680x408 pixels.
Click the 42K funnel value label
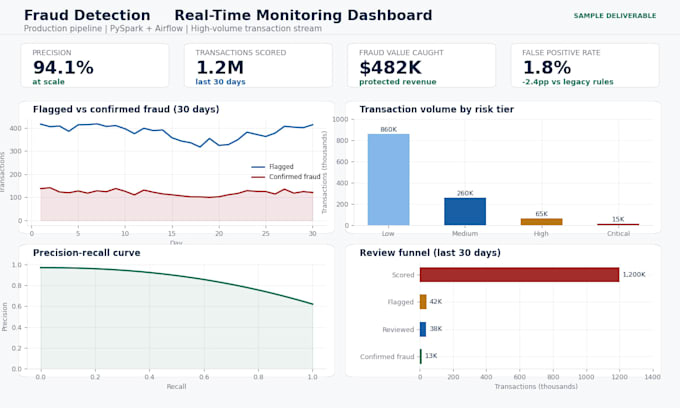tap(436, 301)
